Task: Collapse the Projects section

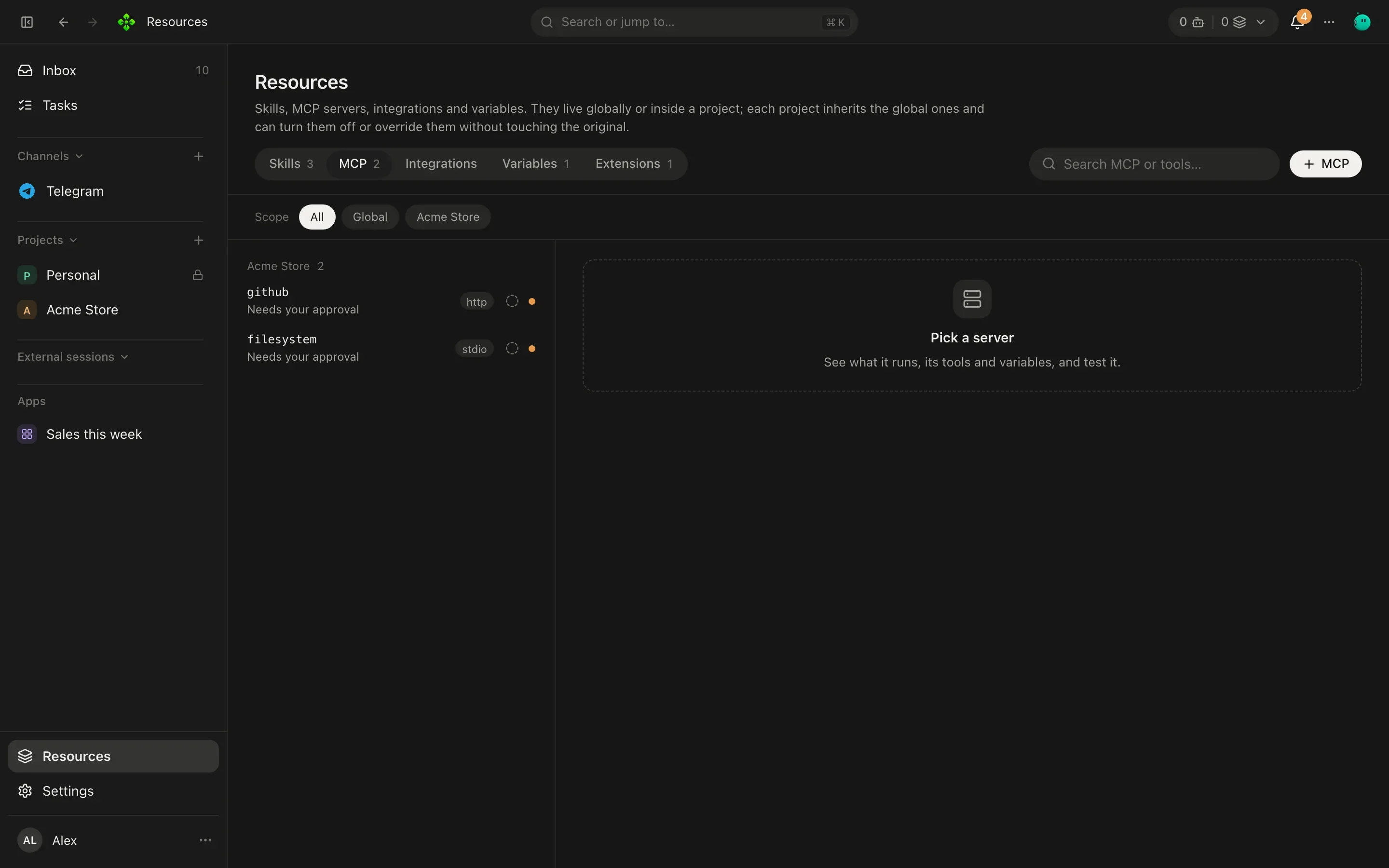Action: [x=47, y=240]
